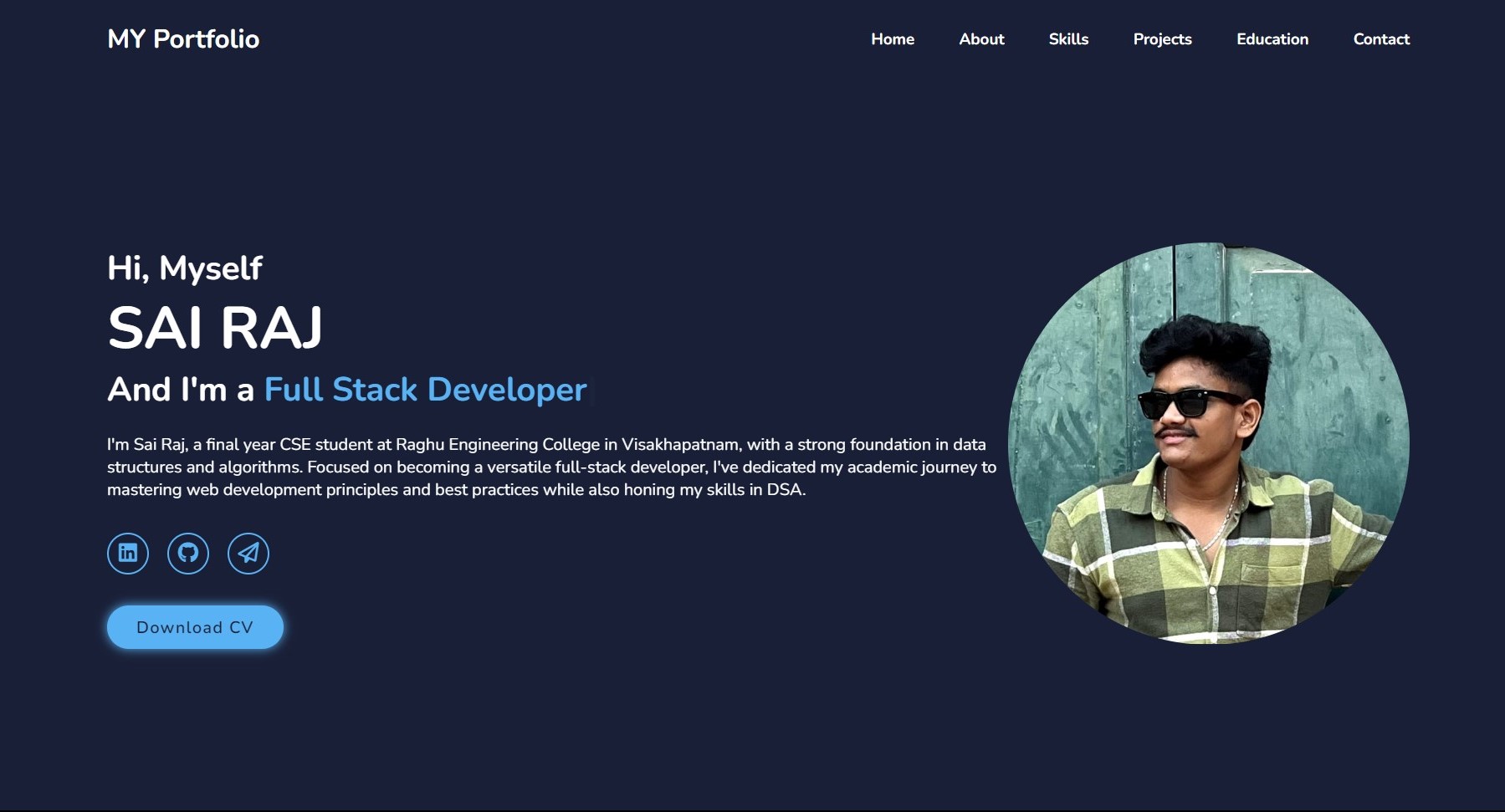
Task: Switch to the Projects navigation tab
Action: tap(1162, 39)
